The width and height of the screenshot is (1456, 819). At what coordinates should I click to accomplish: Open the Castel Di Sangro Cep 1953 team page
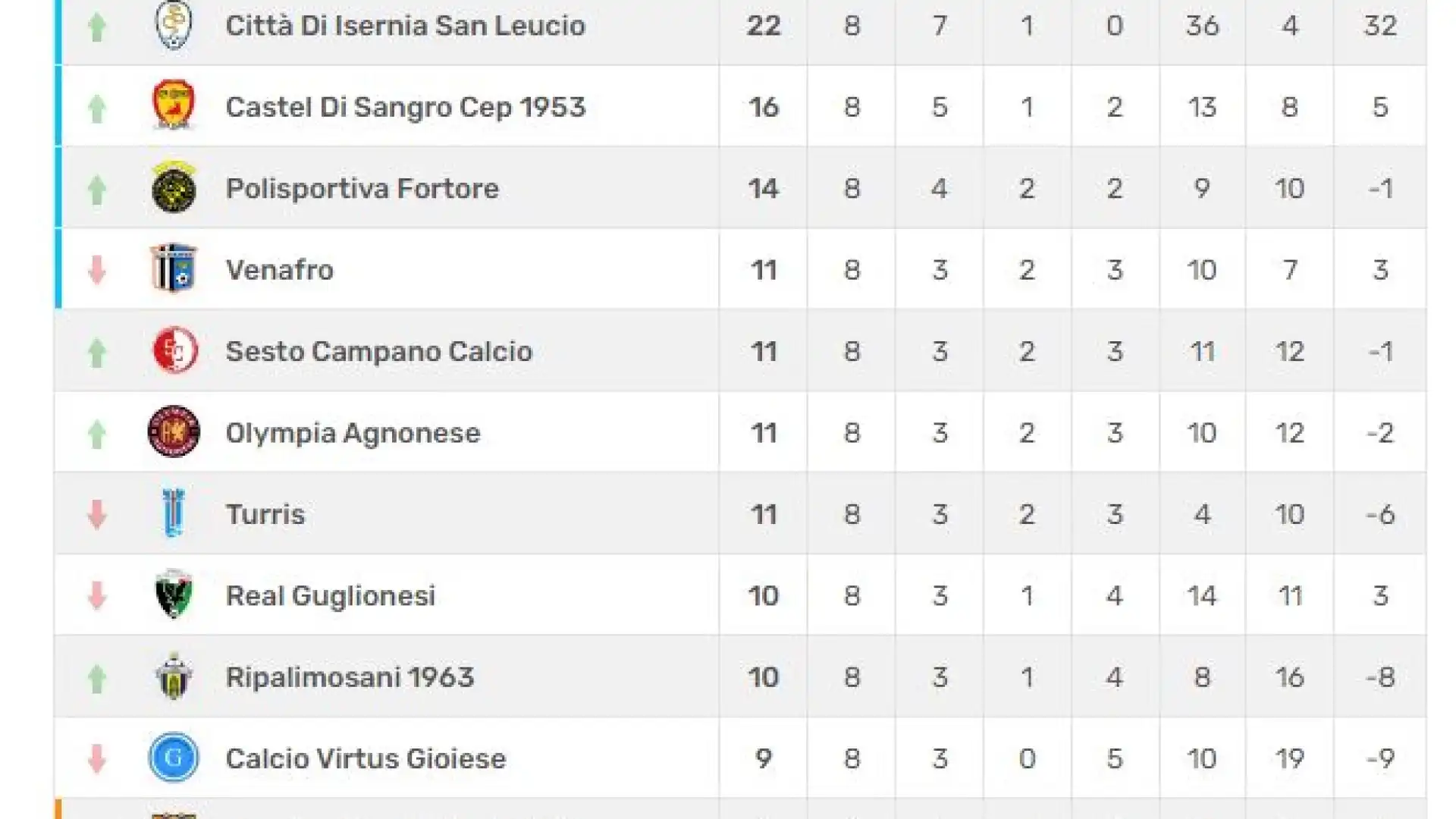tap(406, 107)
